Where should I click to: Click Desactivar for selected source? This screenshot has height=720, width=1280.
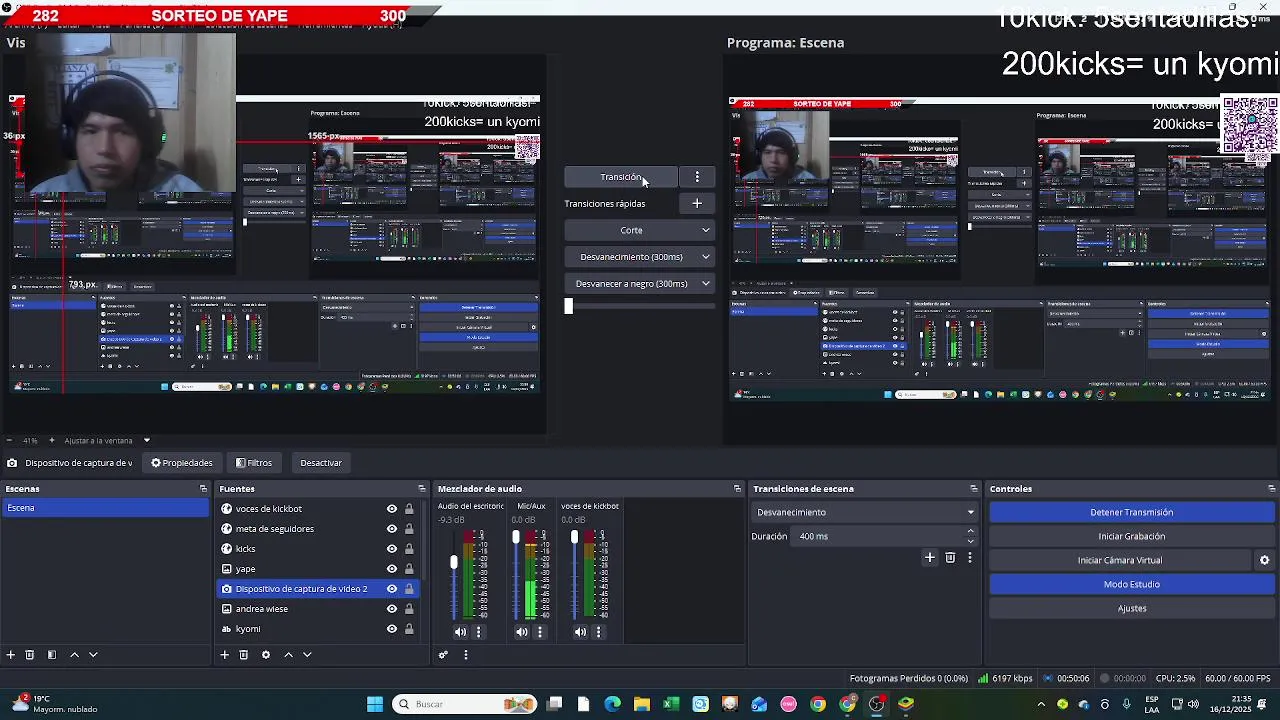[321, 463]
